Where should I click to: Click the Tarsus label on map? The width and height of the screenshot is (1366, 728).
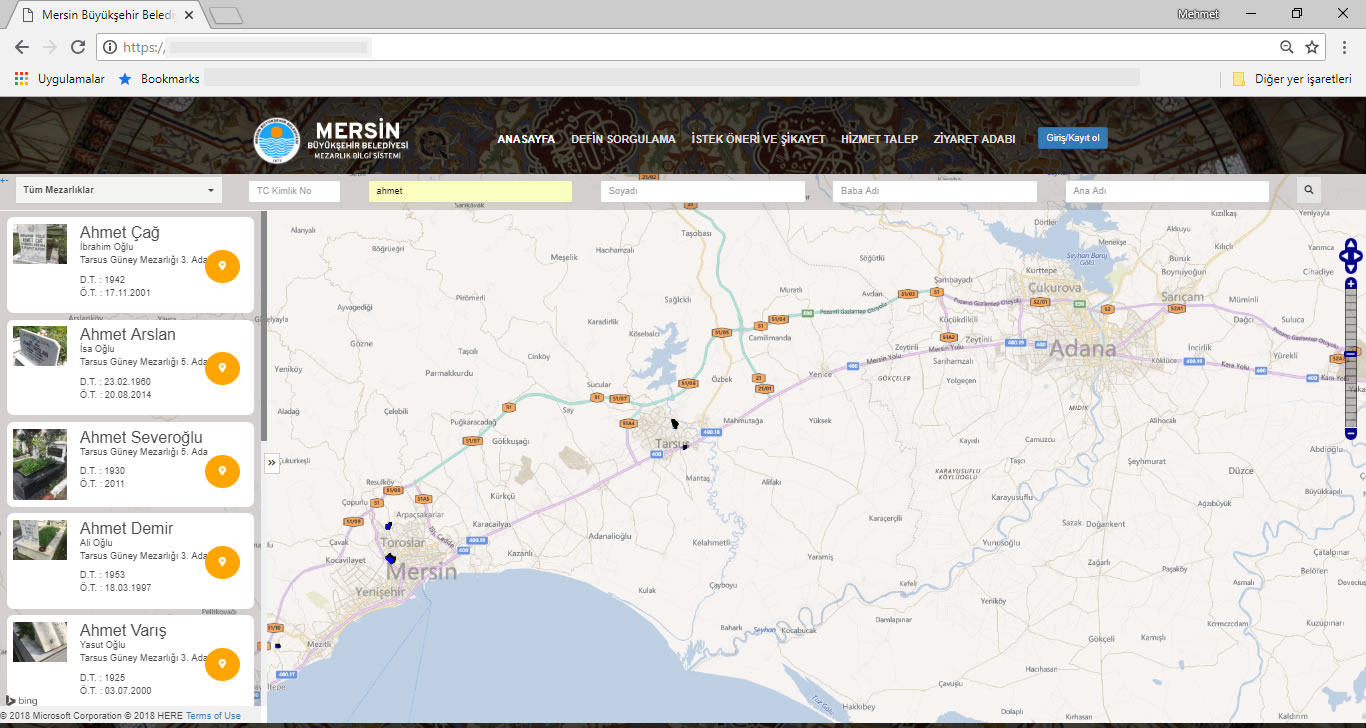tap(673, 443)
